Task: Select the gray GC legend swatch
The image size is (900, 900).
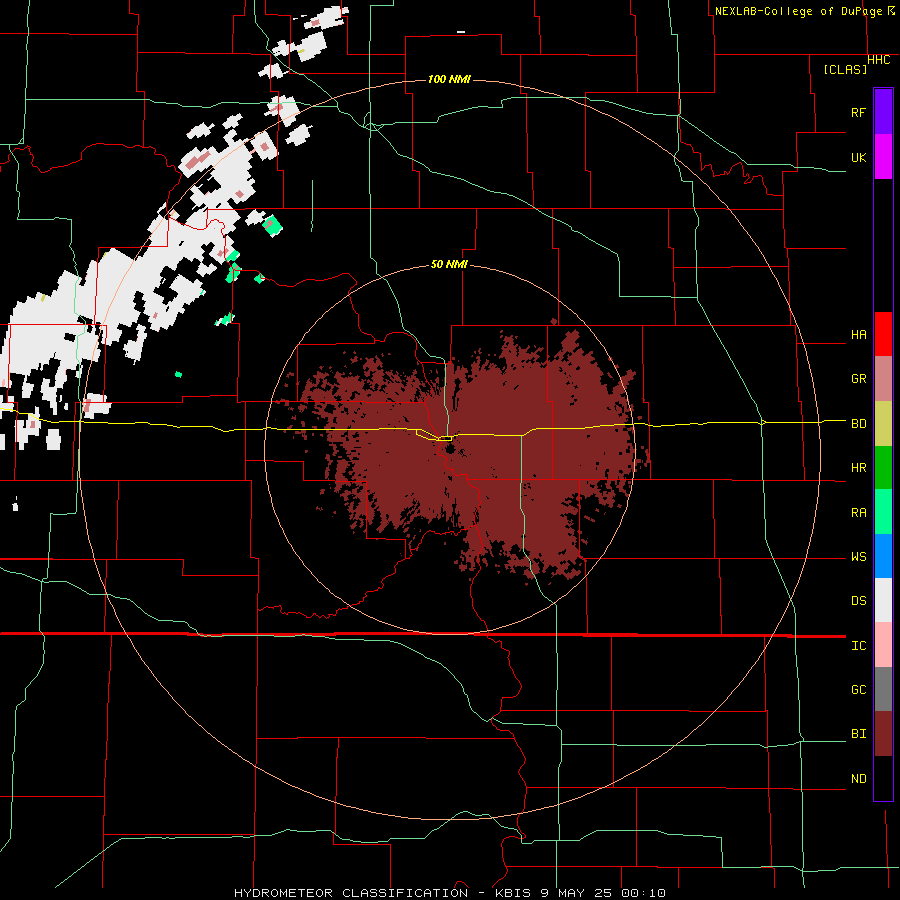Action: point(883,689)
